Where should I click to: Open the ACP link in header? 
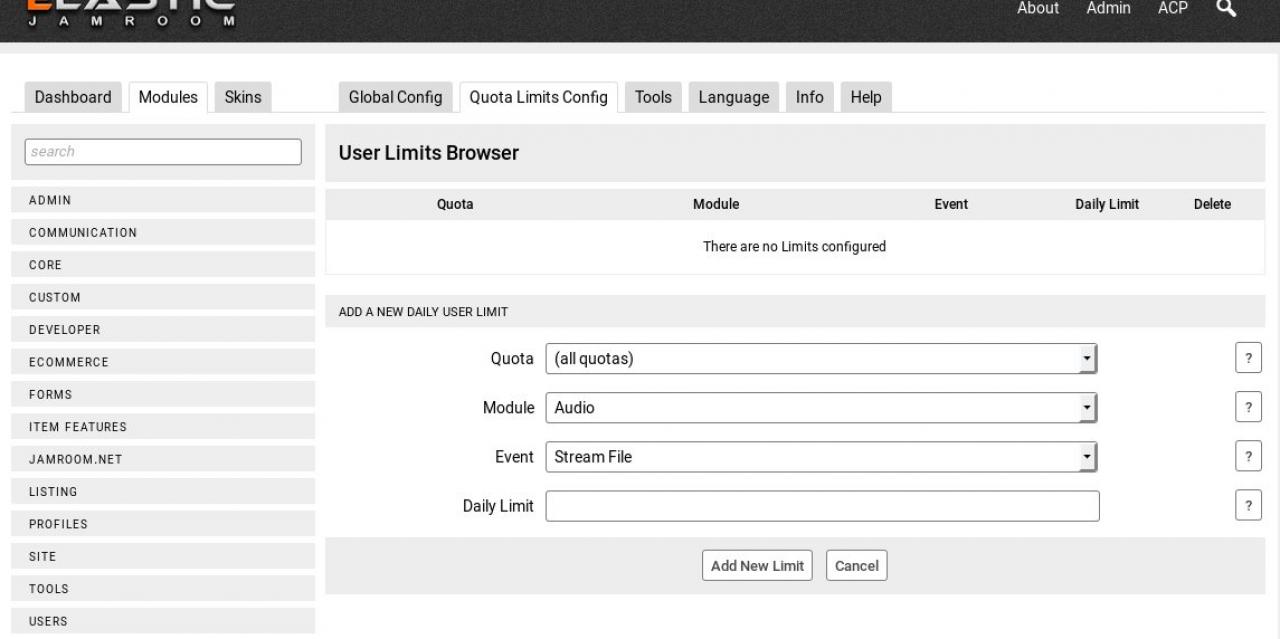pos(1172,8)
